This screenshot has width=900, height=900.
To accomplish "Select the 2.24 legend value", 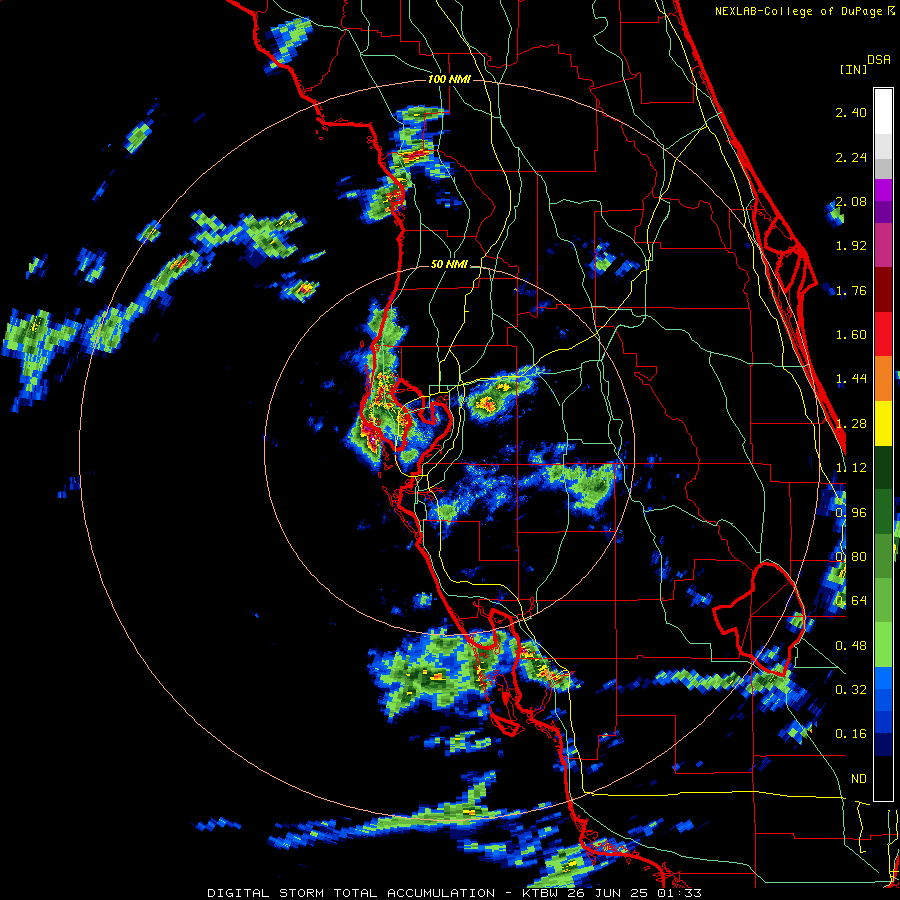I will pos(851,157).
